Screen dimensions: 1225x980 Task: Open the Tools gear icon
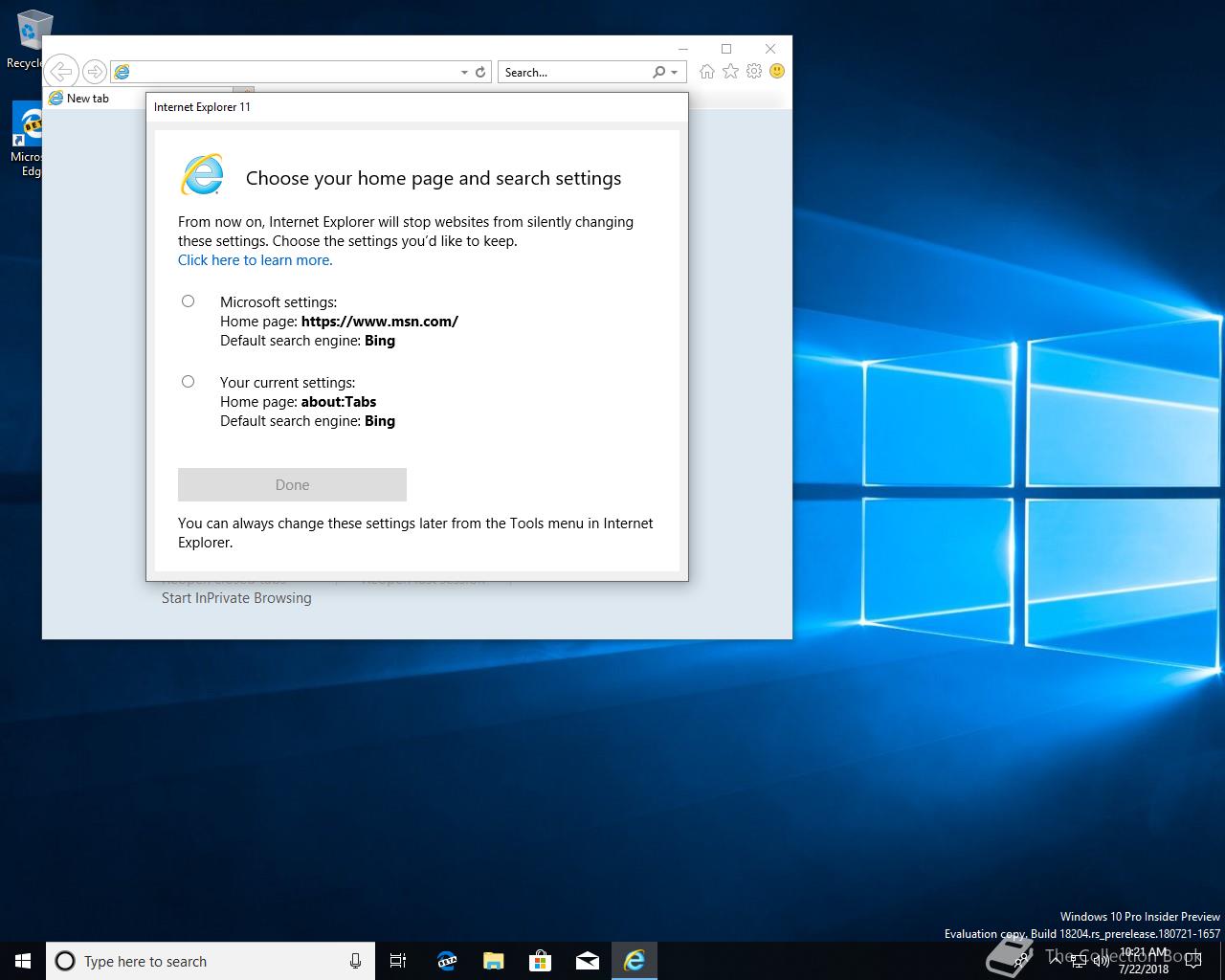[x=754, y=72]
